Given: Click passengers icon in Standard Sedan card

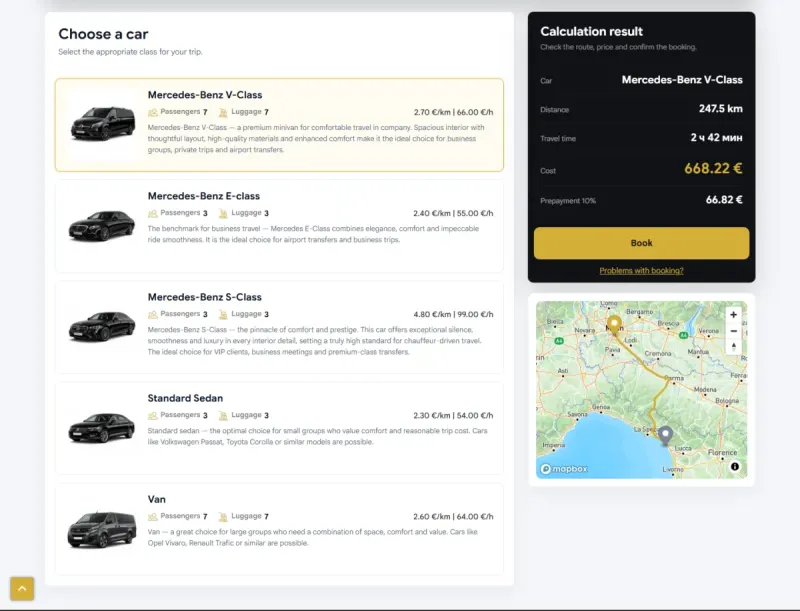Looking at the screenshot, I should (x=153, y=415).
